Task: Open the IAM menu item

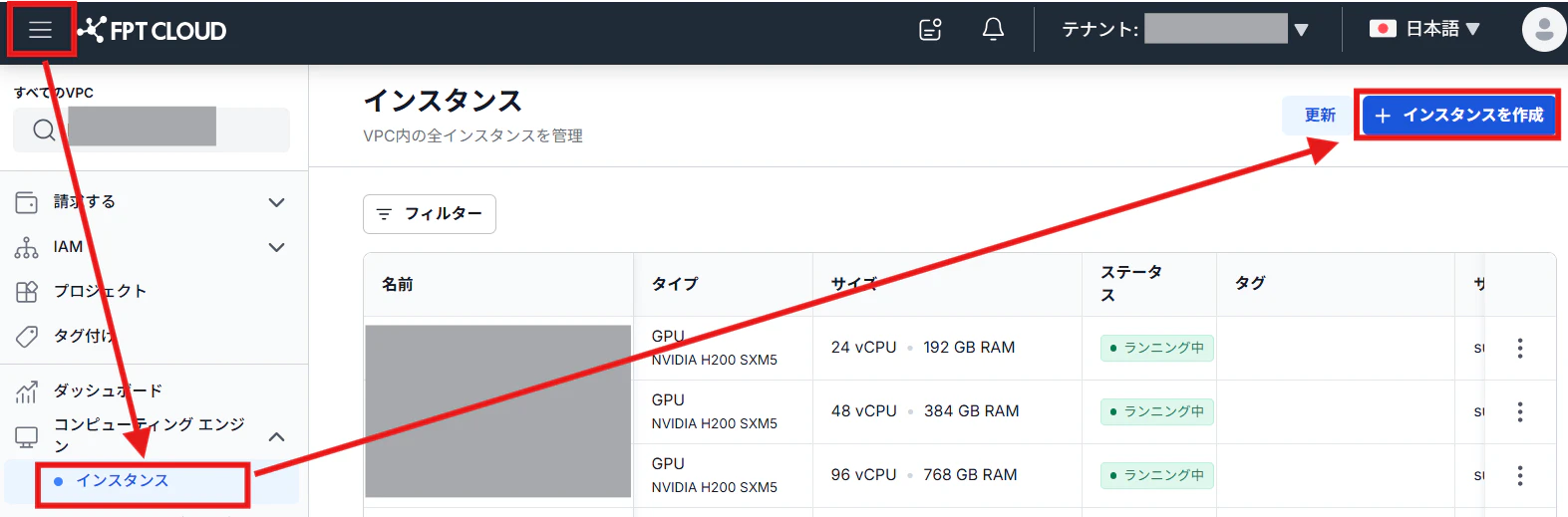Action: pos(69,247)
